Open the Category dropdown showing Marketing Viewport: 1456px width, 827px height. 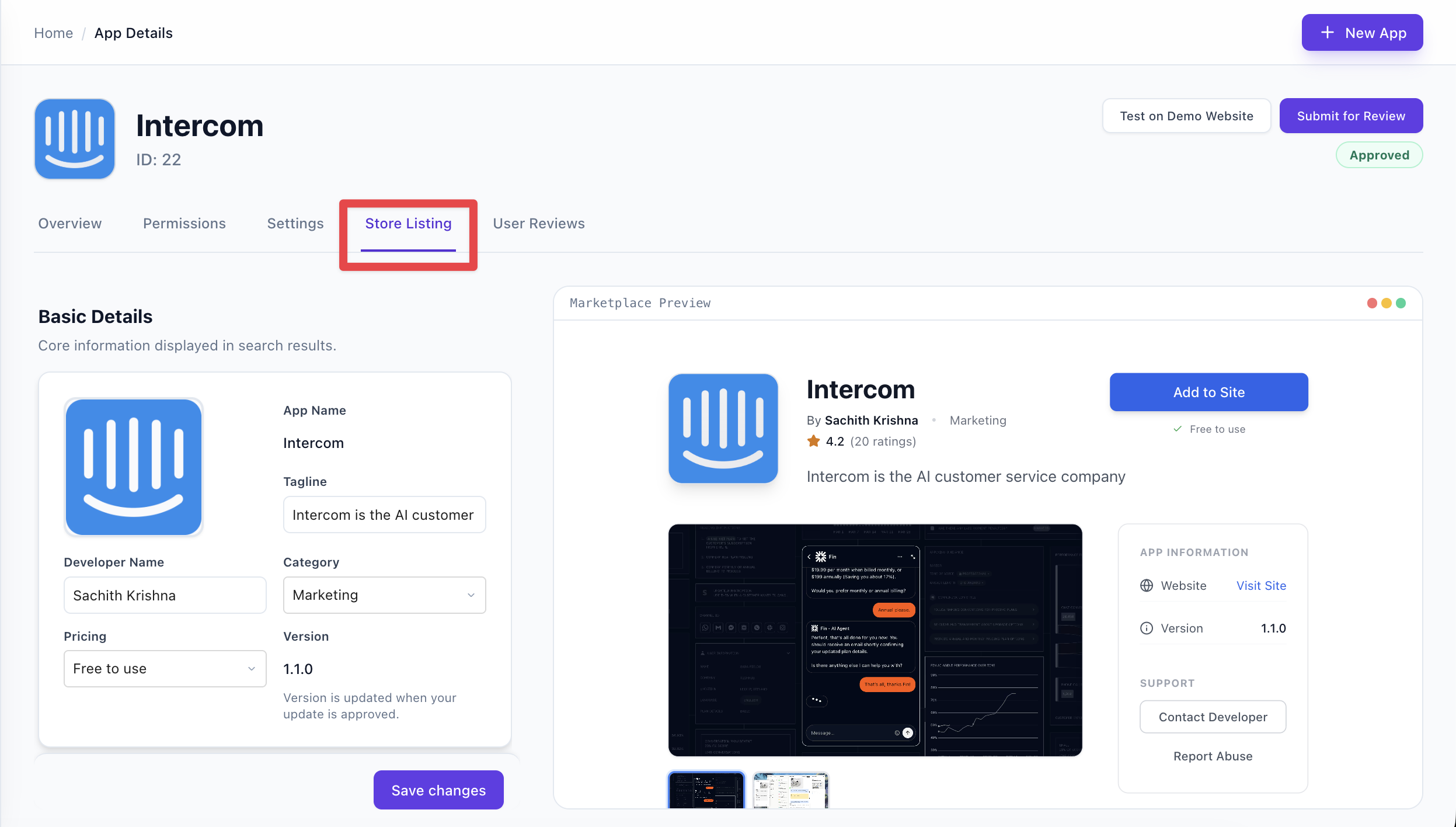point(384,595)
